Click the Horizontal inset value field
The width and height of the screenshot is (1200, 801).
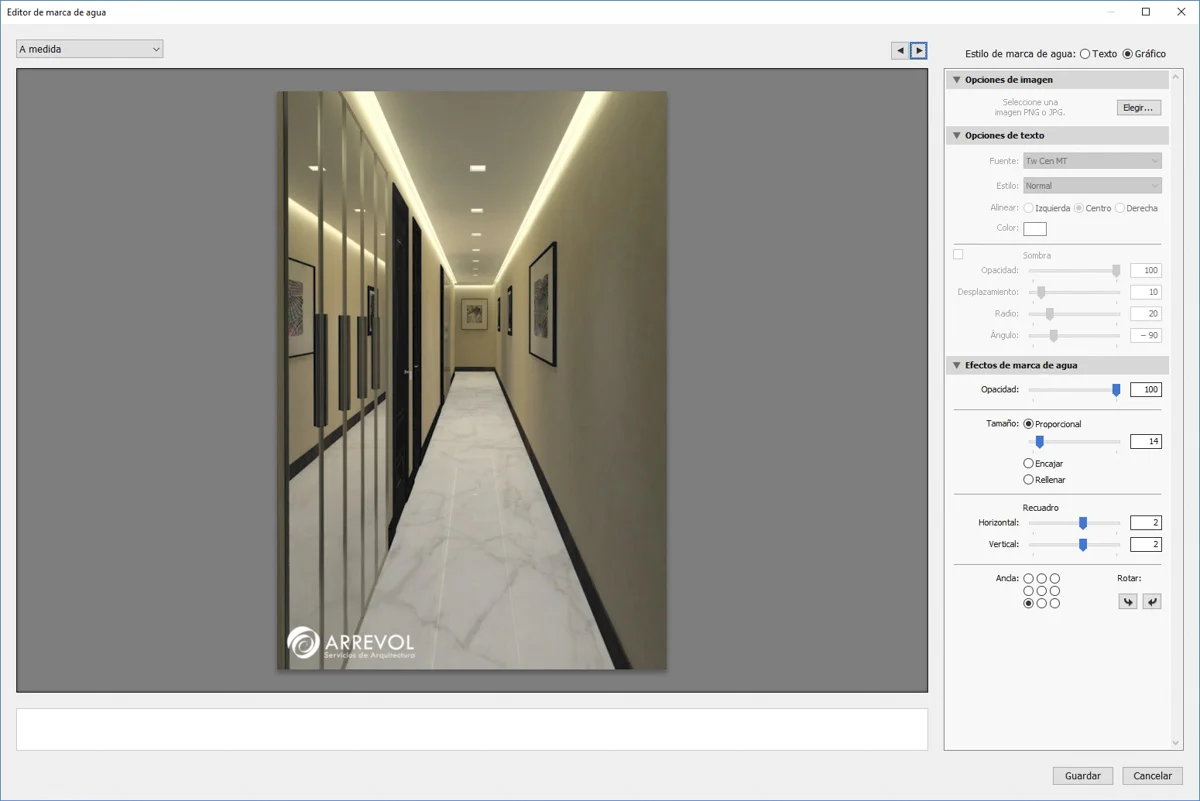[1146, 523]
